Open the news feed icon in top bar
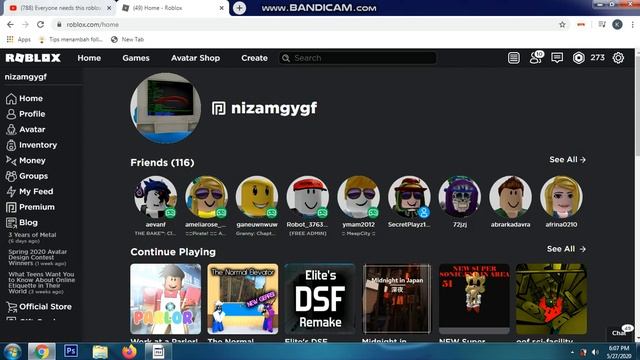 (513, 58)
